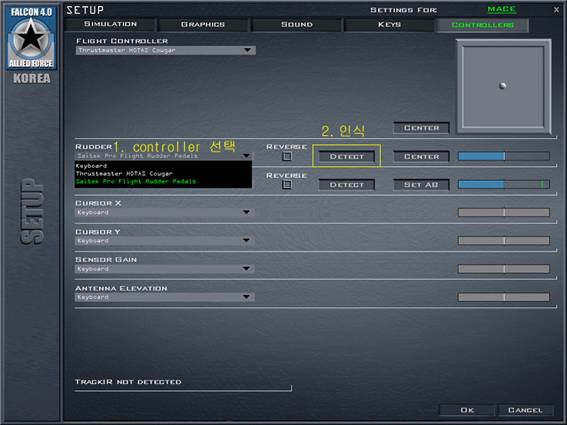The height and width of the screenshot is (425, 567).
Task: Toggle the second Reverse checkbox below Rudder
Action: (x=287, y=185)
